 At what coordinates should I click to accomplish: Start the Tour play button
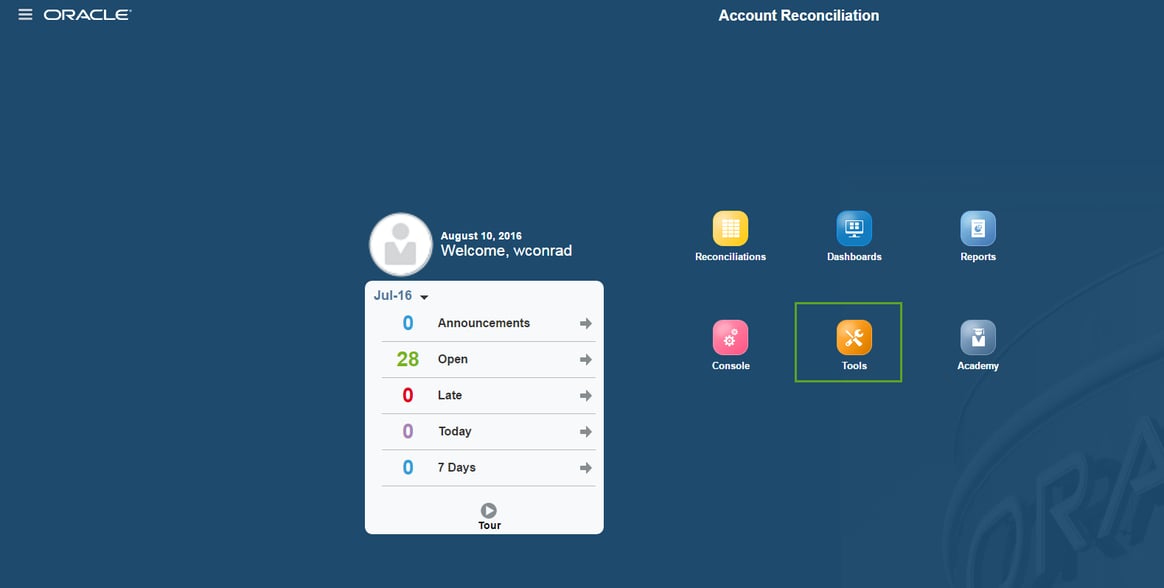[x=488, y=510]
